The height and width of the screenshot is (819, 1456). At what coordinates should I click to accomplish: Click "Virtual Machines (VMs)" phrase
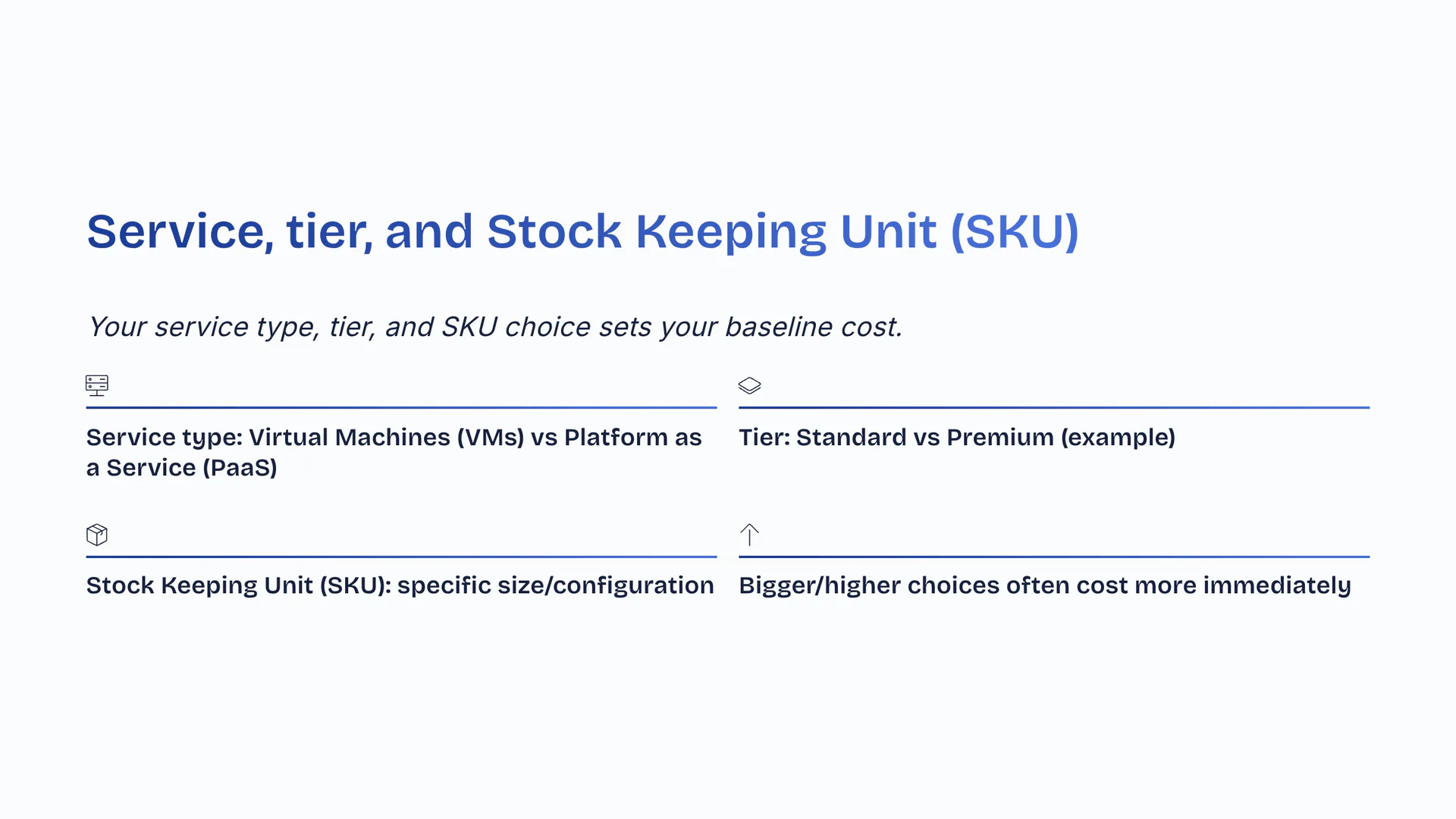tap(386, 438)
